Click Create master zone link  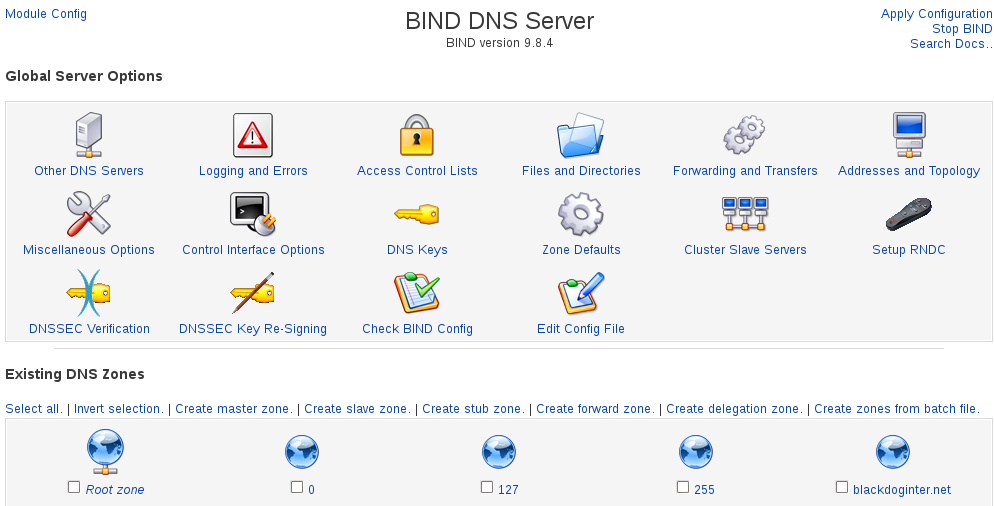(234, 409)
